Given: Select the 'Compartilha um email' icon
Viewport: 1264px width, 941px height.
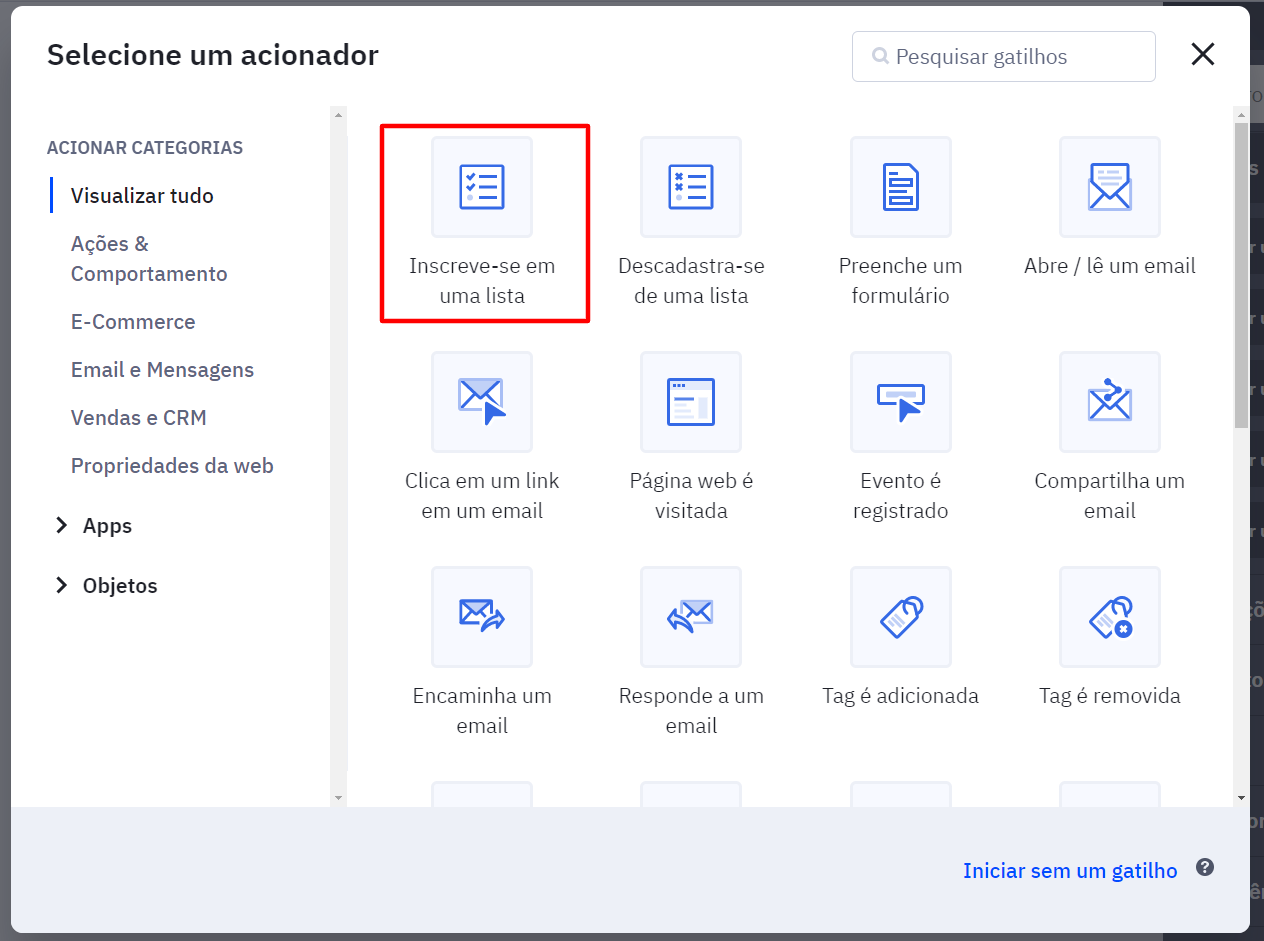Looking at the screenshot, I should pyautogui.click(x=1110, y=402).
